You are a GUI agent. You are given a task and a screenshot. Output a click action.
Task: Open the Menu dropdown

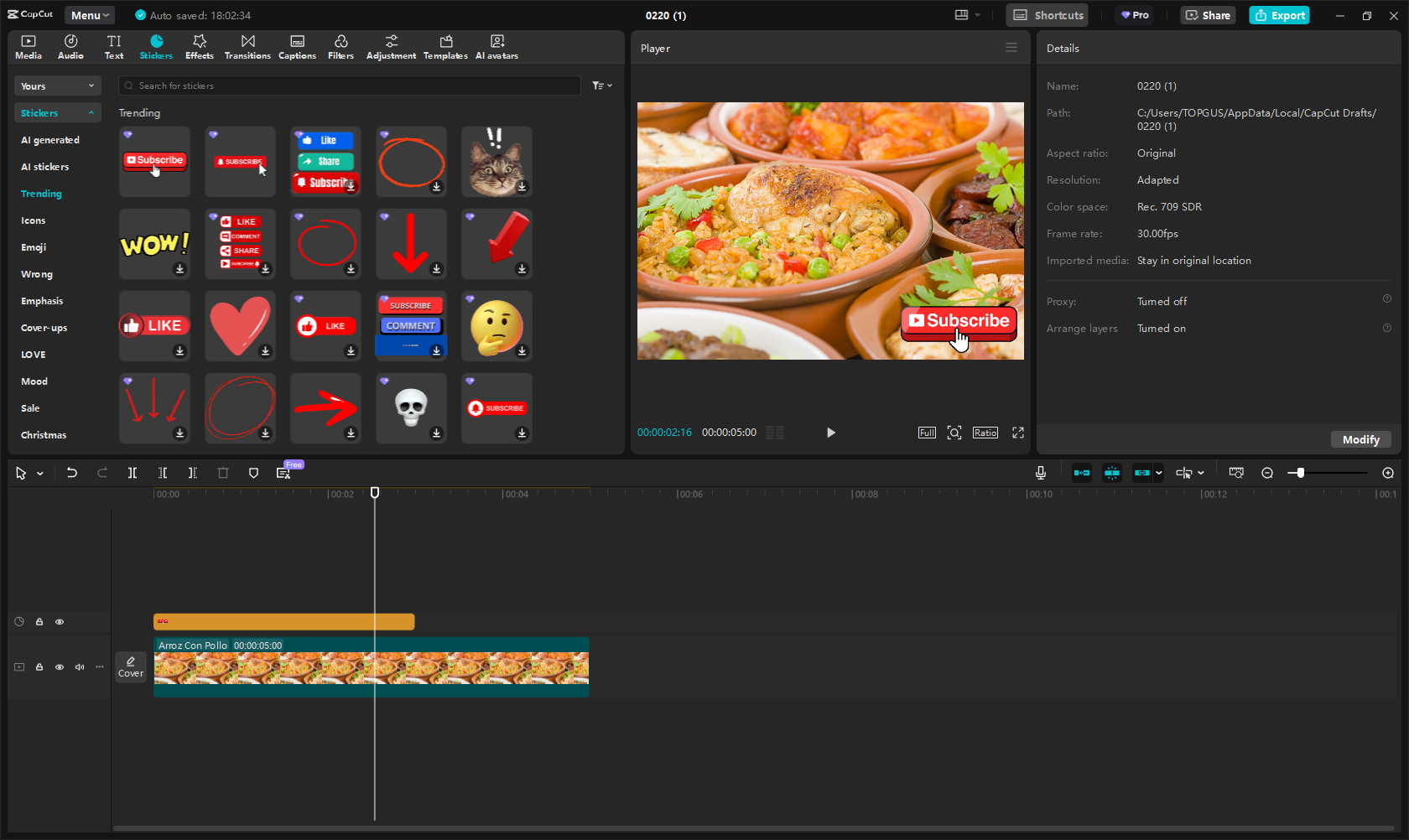coord(90,15)
